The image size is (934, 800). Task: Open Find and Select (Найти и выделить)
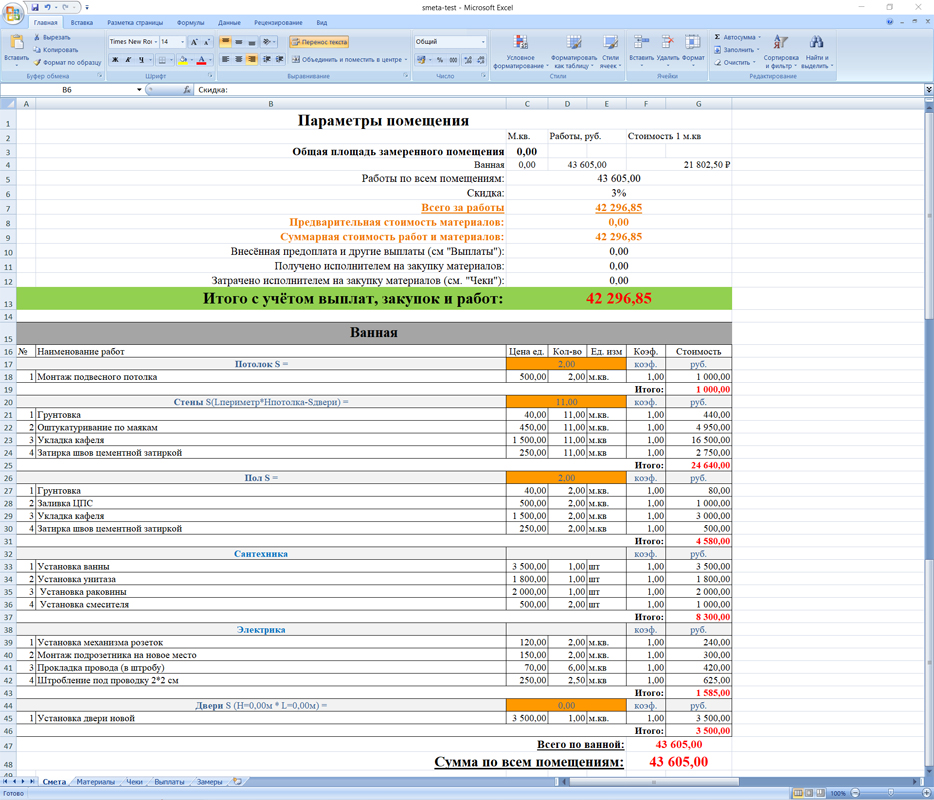(x=816, y=52)
